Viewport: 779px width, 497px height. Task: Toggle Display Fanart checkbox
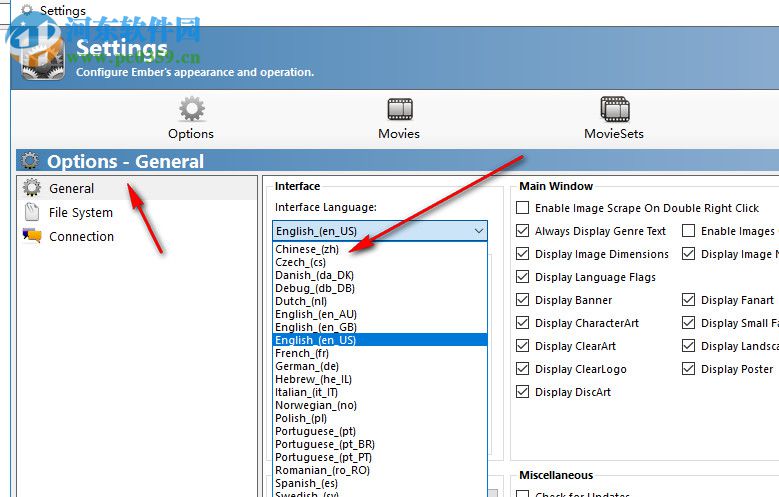pos(688,300)
